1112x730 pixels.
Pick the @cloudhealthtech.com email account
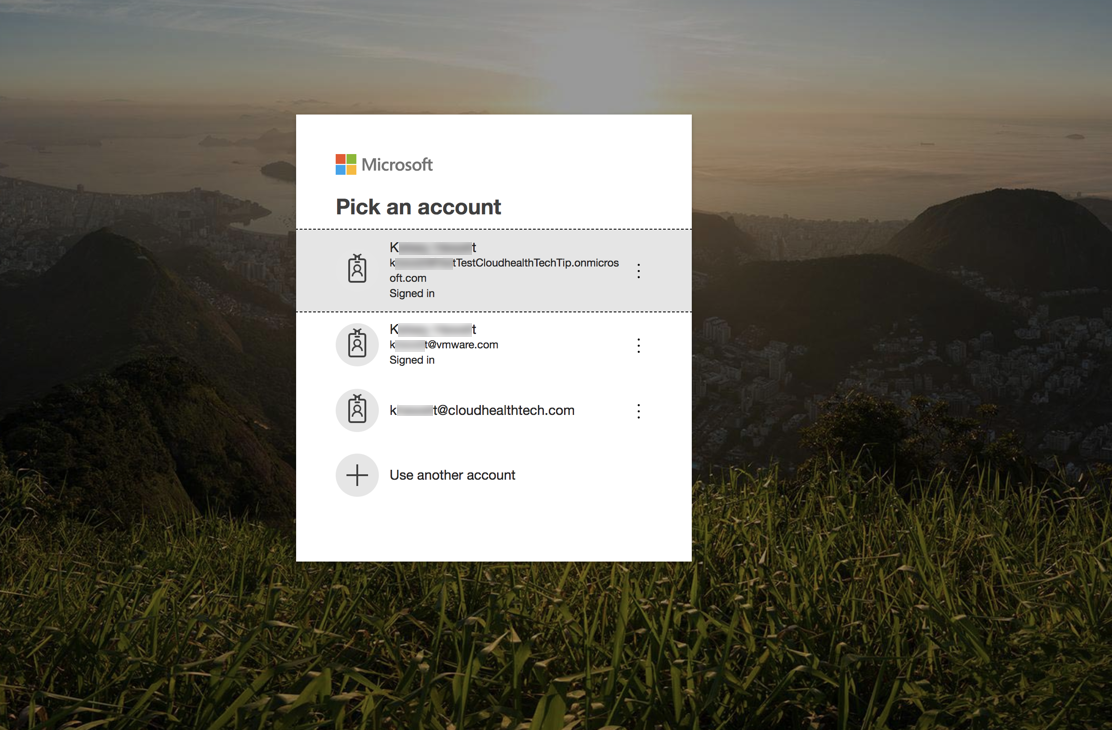[482, 410]
